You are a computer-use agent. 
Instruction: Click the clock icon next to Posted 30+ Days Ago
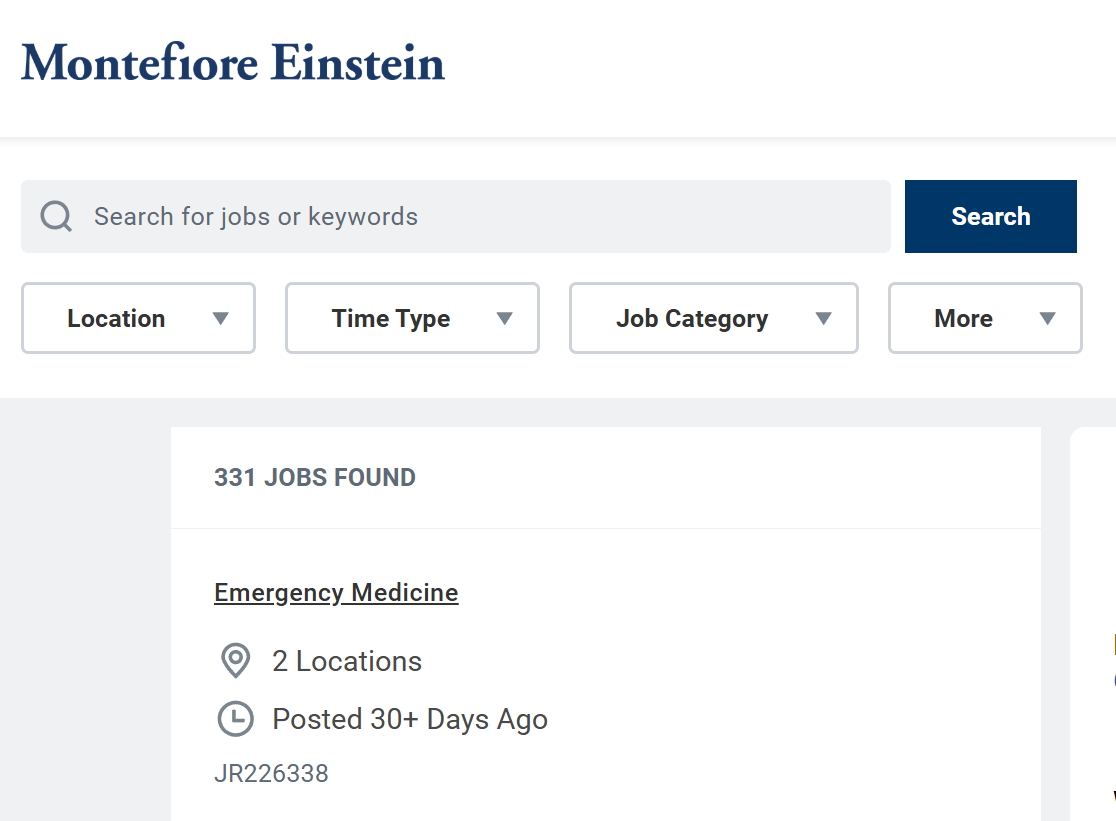[235, 719]
